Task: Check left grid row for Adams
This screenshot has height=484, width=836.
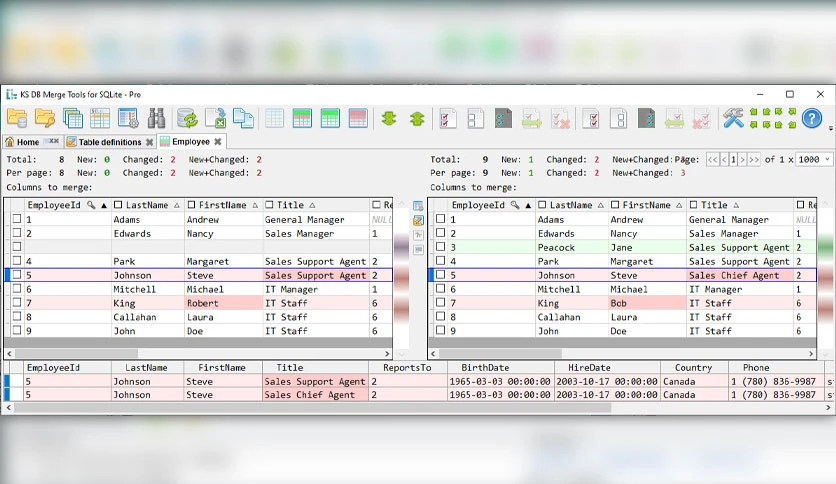Action: point(17,219)
